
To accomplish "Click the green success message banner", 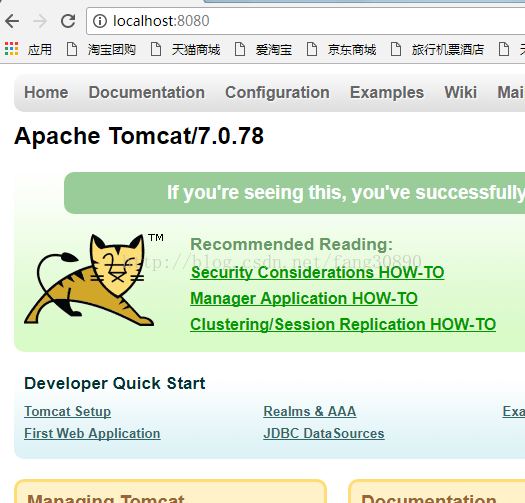I will click(295, 193).
